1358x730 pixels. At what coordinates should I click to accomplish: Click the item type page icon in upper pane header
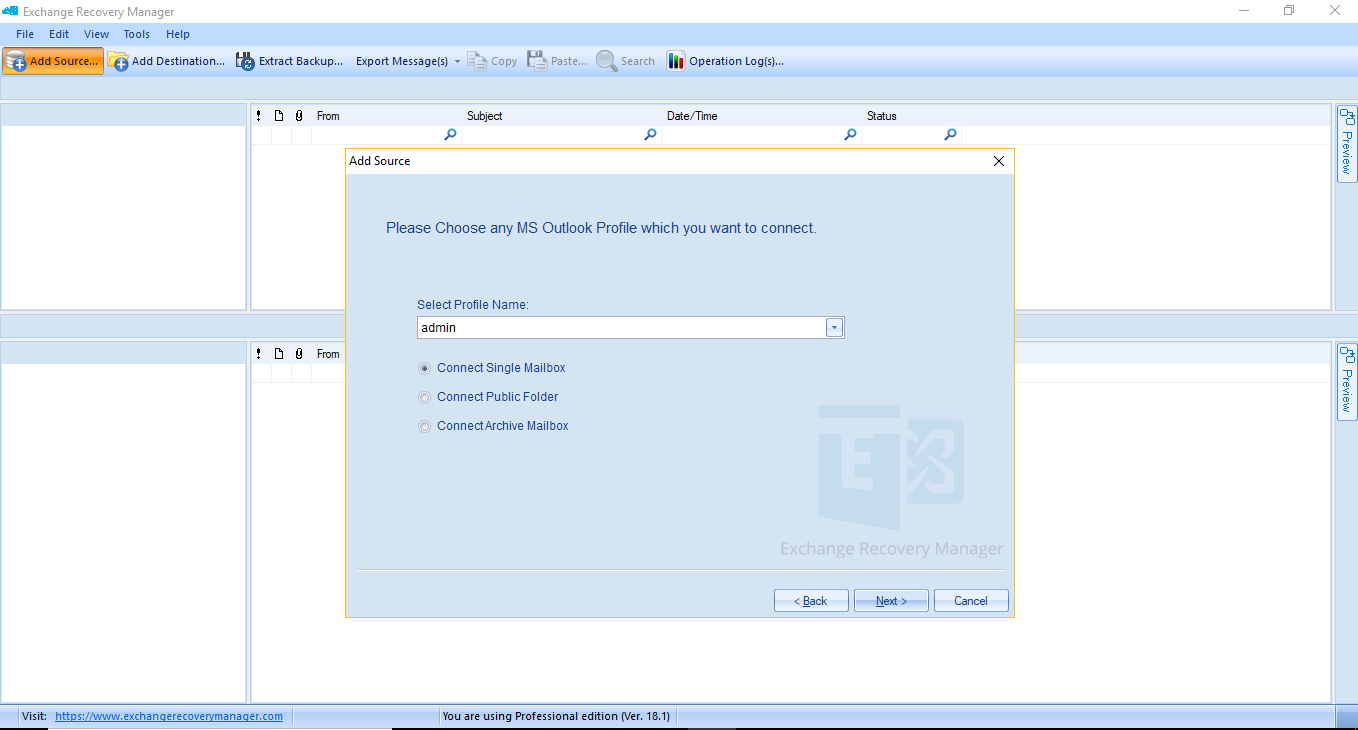pyautogui.click(x=279, y=116)
